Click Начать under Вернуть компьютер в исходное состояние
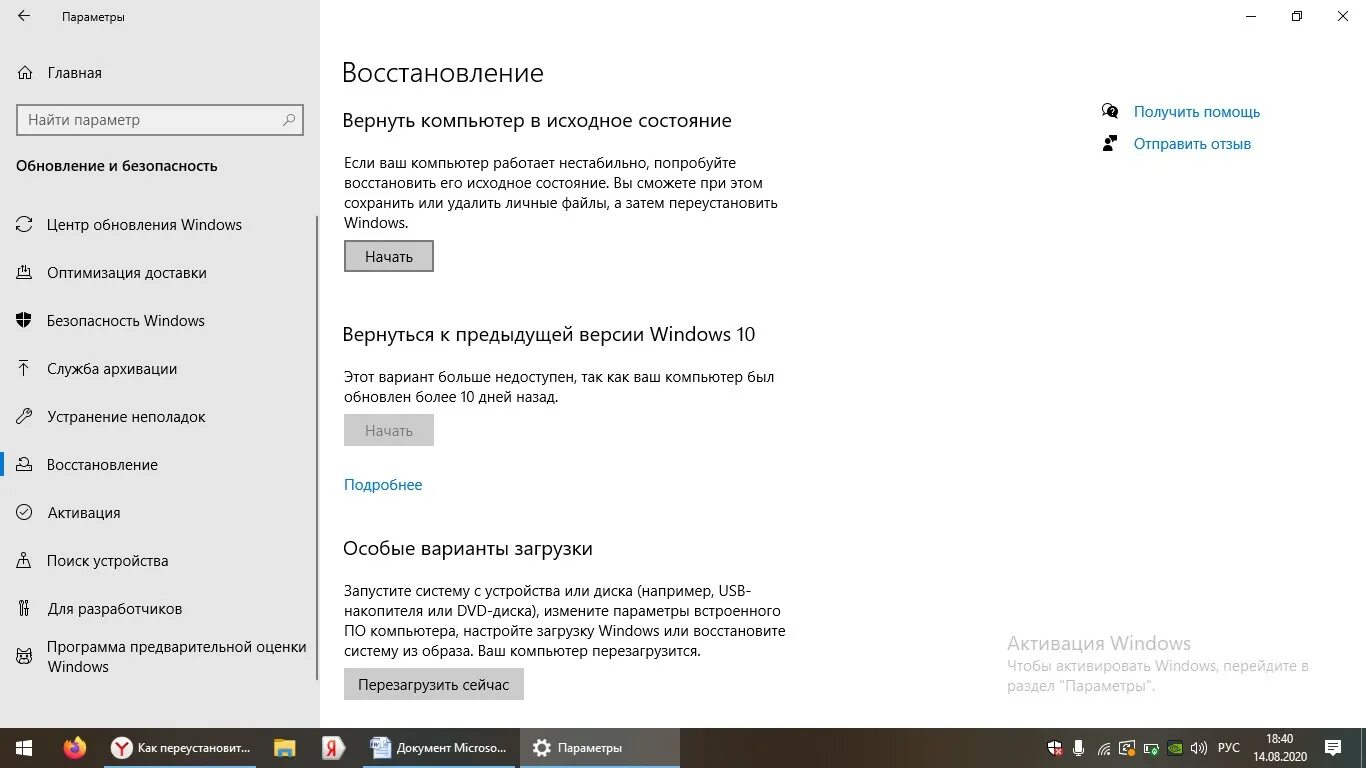1366x768 pixels. 389,257
